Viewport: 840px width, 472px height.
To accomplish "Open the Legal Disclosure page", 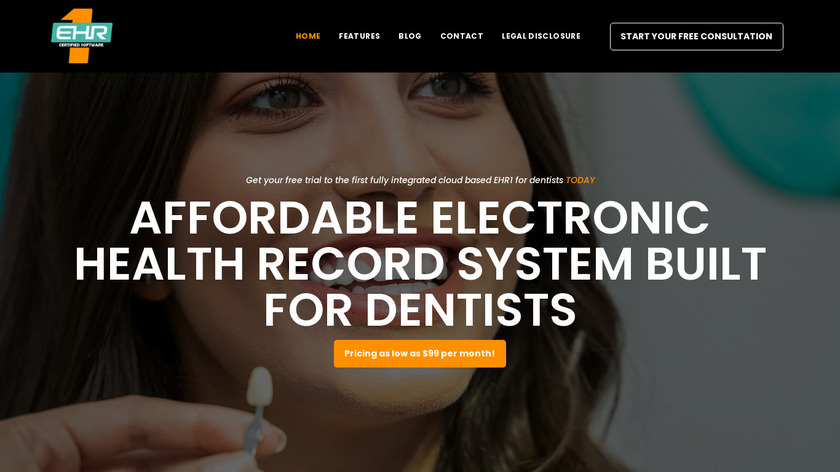I will [x=541, y=36].
